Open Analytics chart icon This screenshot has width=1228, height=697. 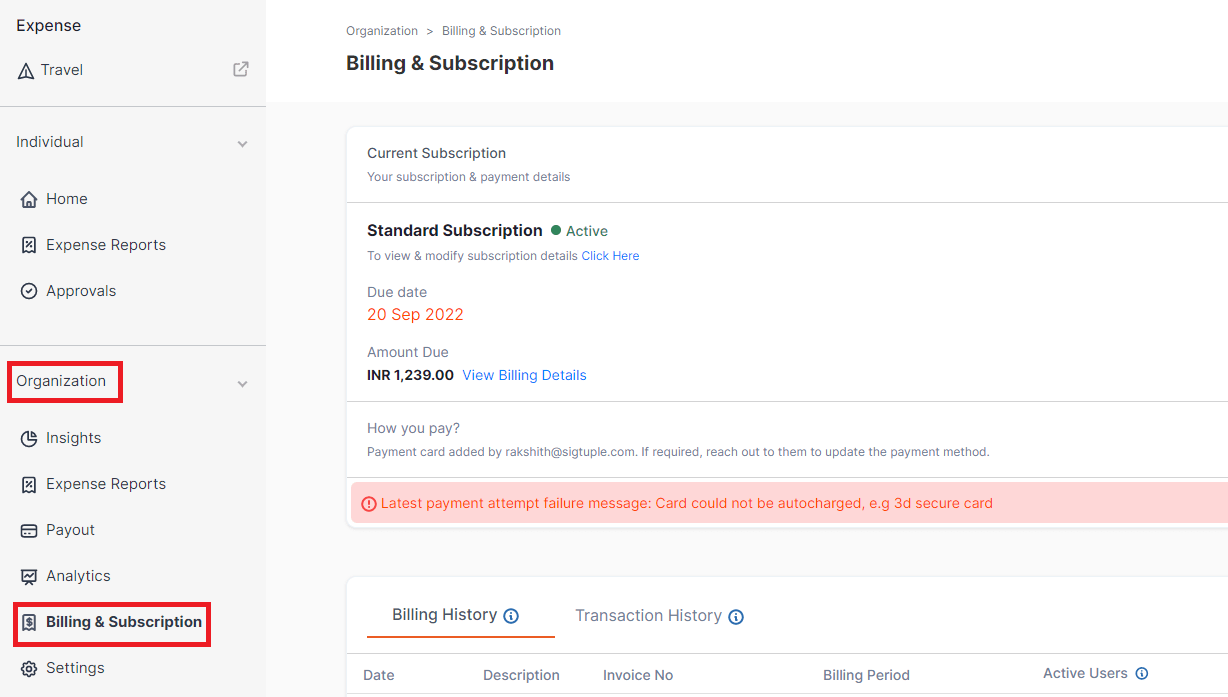pos(29,576)
